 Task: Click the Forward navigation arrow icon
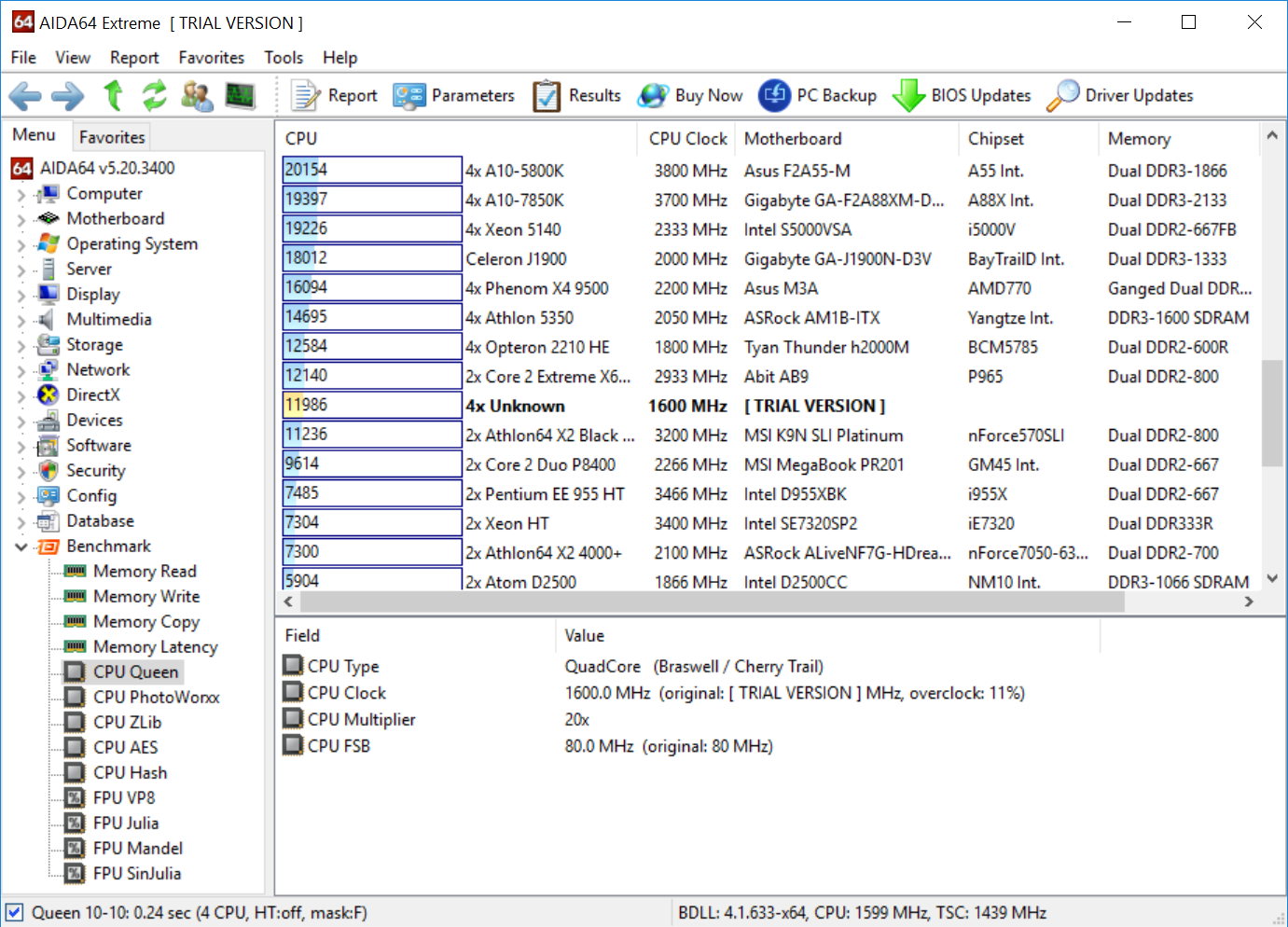coord(67,96)
